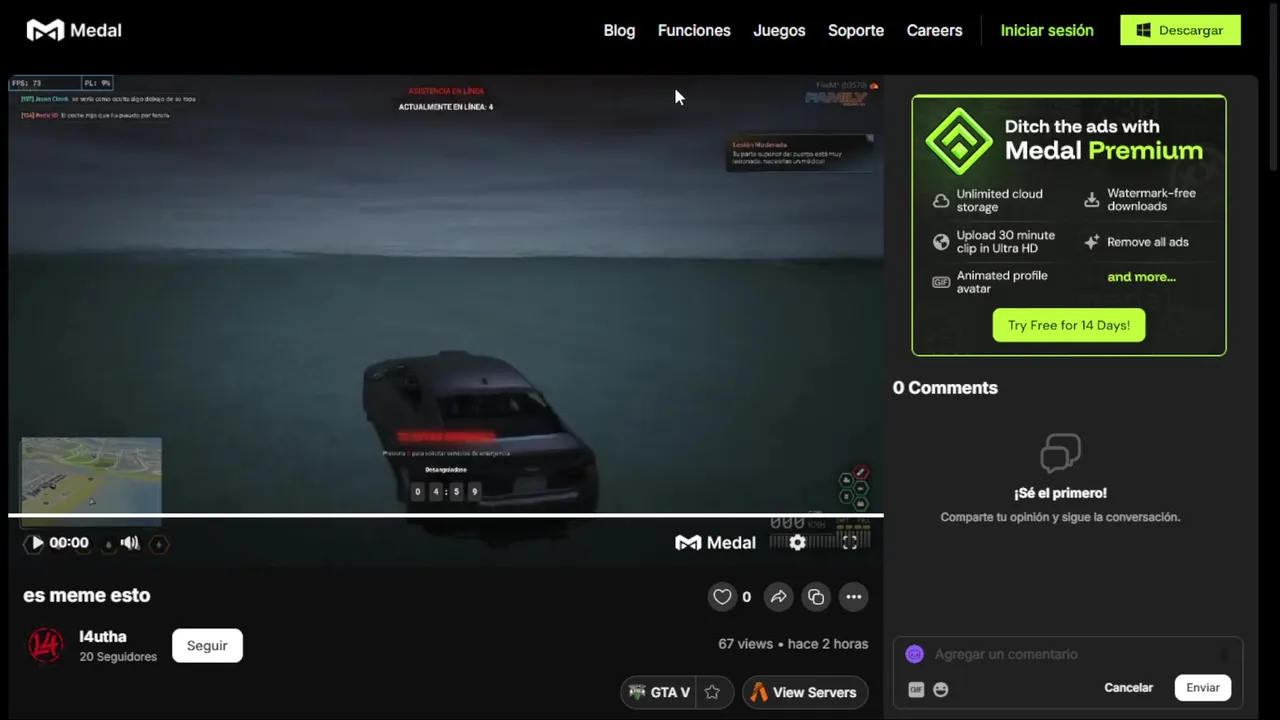
Task: Click the 00:00 video timestamp
Action: click(x=69, y=543)
